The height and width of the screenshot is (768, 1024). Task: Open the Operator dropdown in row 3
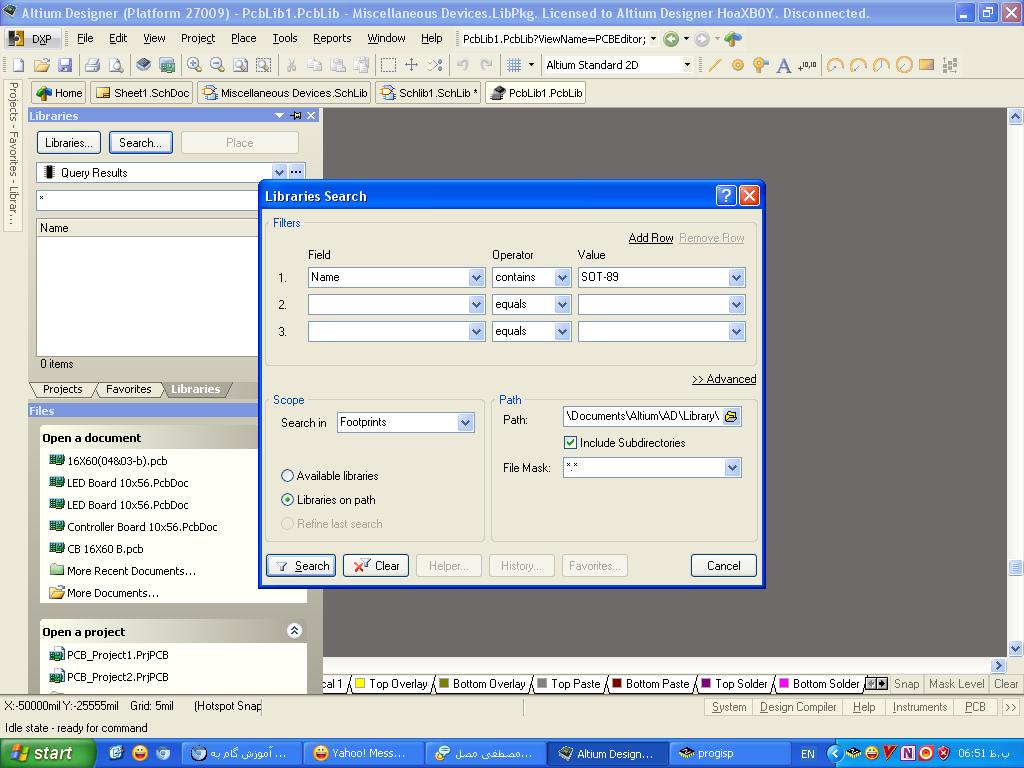click(x=562, y=332)
